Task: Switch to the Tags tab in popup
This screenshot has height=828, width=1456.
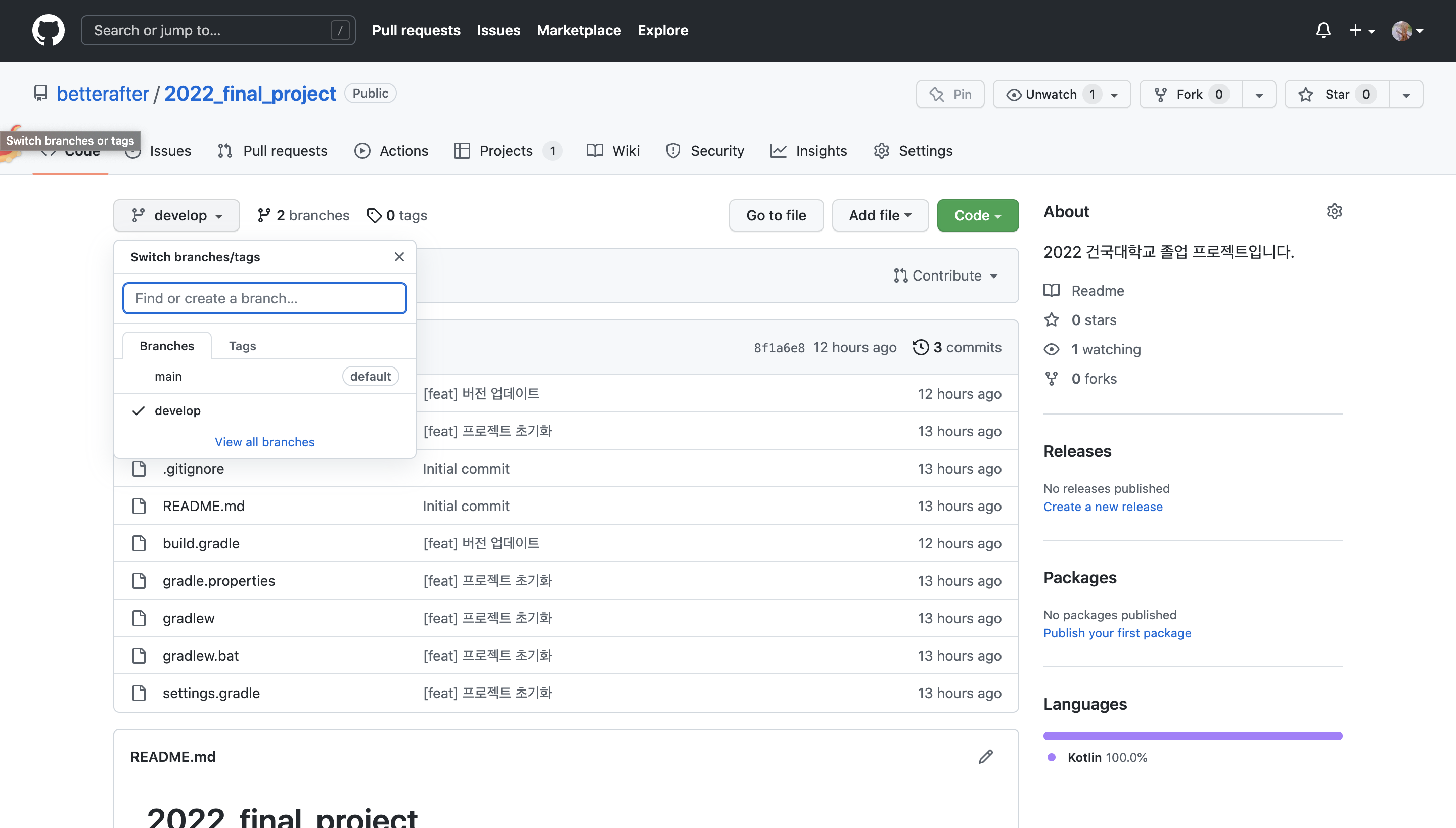Action: coord(242,345)
